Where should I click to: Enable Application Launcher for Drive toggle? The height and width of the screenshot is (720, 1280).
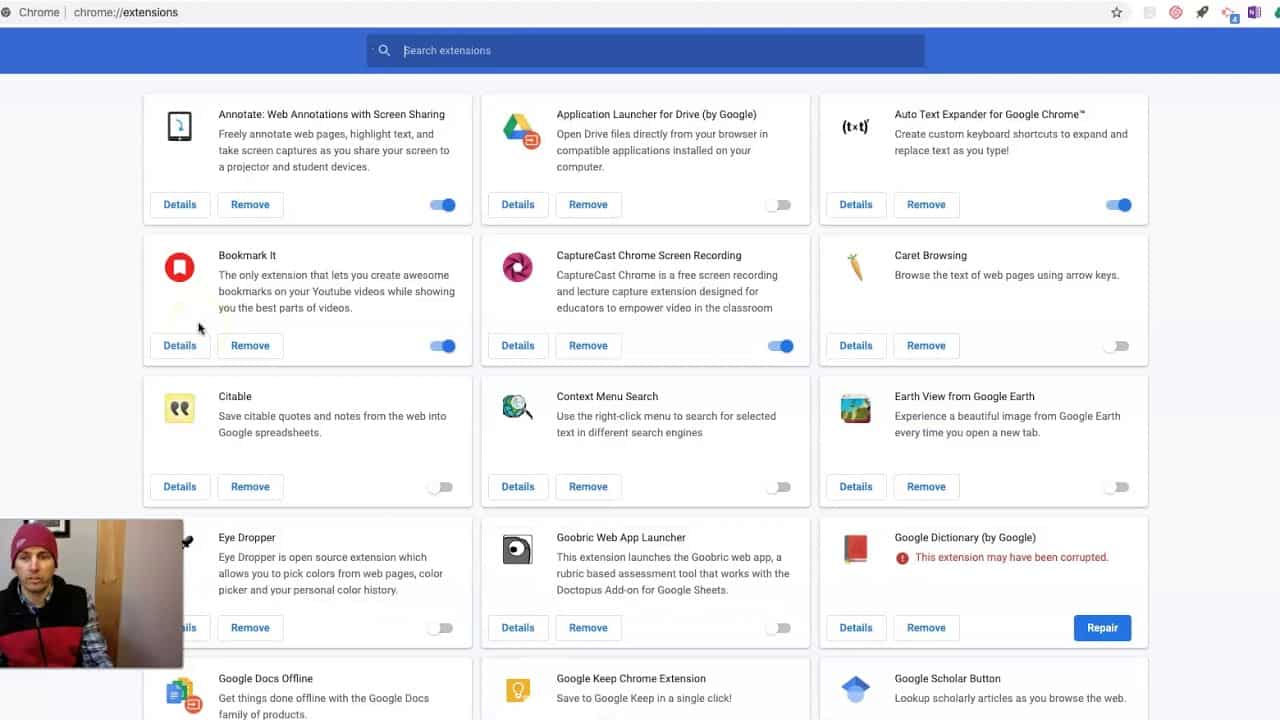(x=778, y=205)
